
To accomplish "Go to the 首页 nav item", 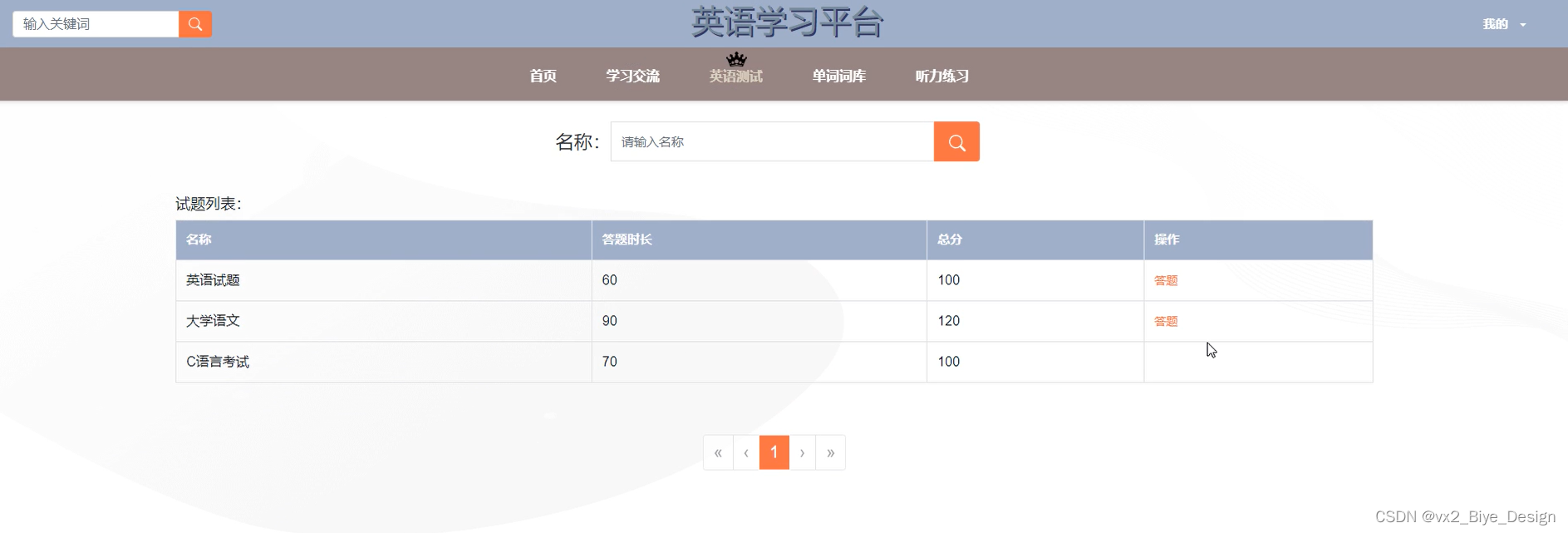I will pyautogui.click(x=543, y=76).
